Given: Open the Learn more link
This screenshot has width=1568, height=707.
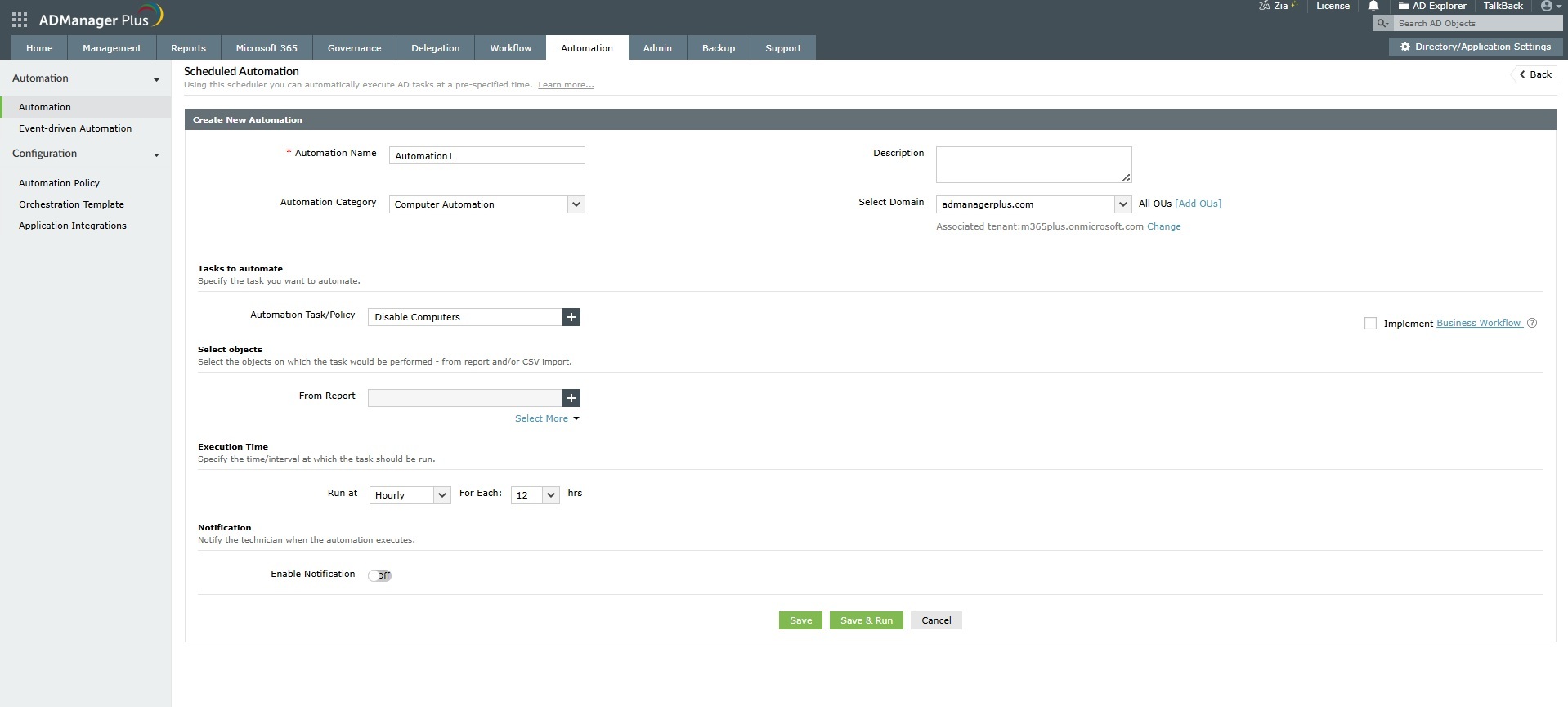Looking at the screenshot, I should 566,85.
